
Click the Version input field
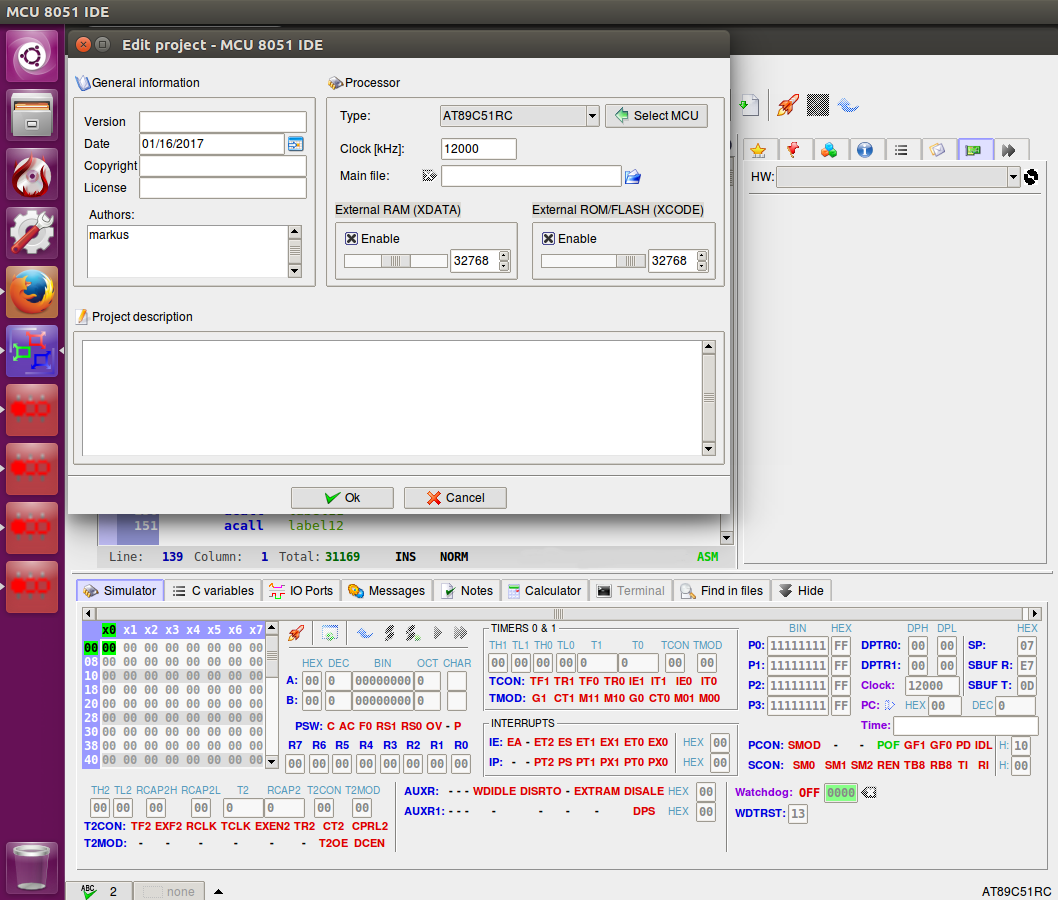tap(223, 122)
